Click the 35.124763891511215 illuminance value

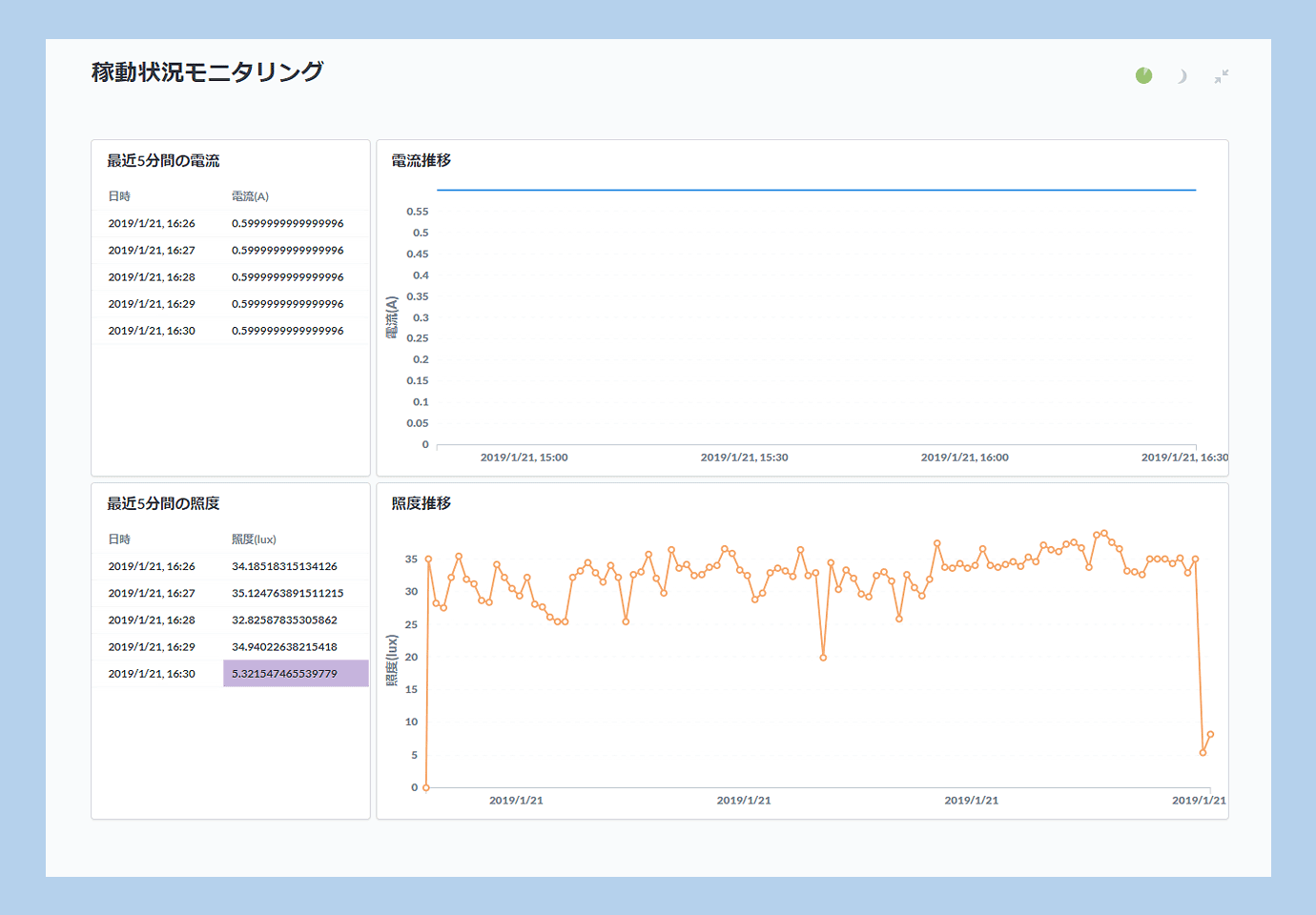pos(287,593)
